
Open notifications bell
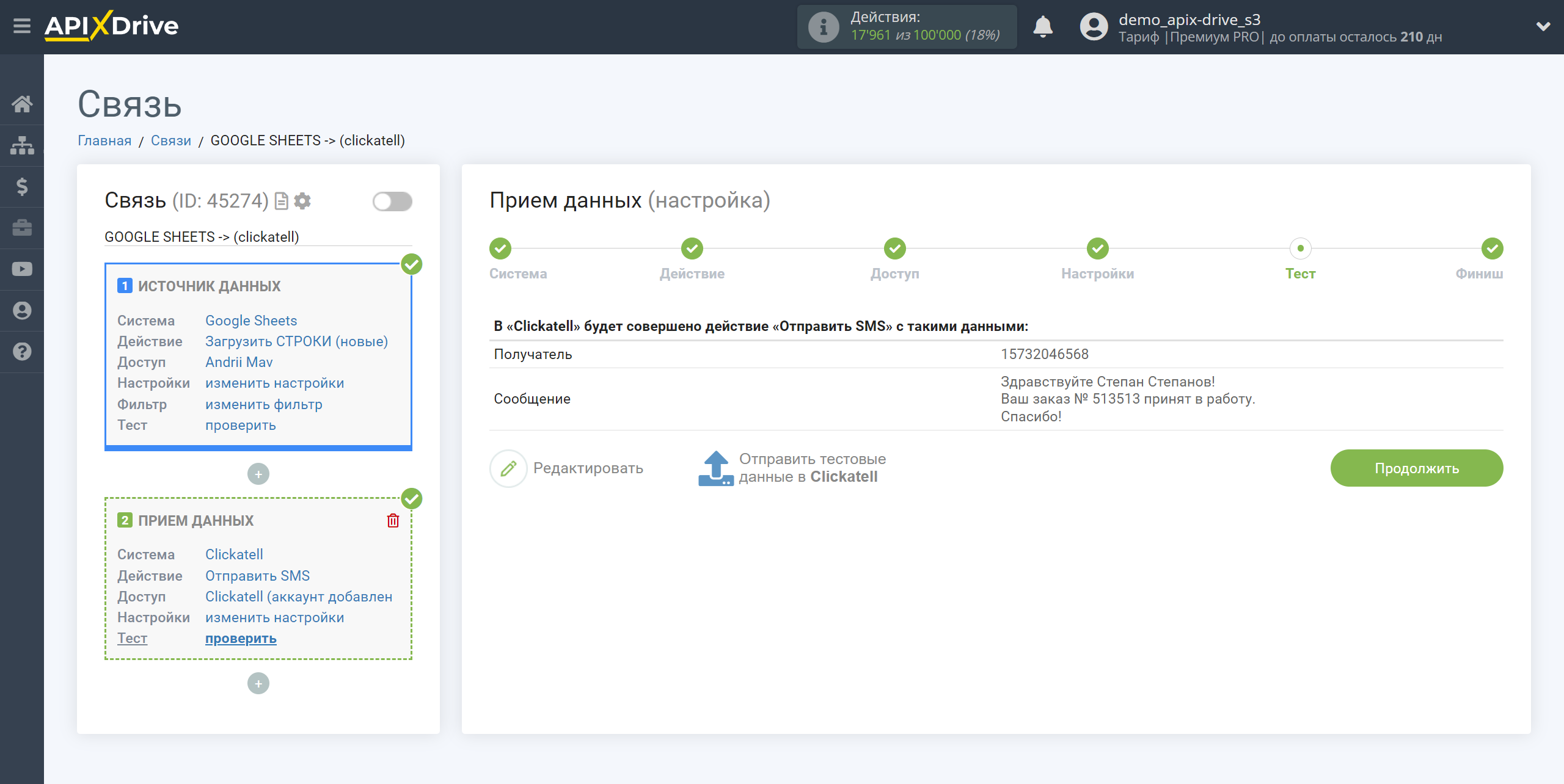[1043, 27]
